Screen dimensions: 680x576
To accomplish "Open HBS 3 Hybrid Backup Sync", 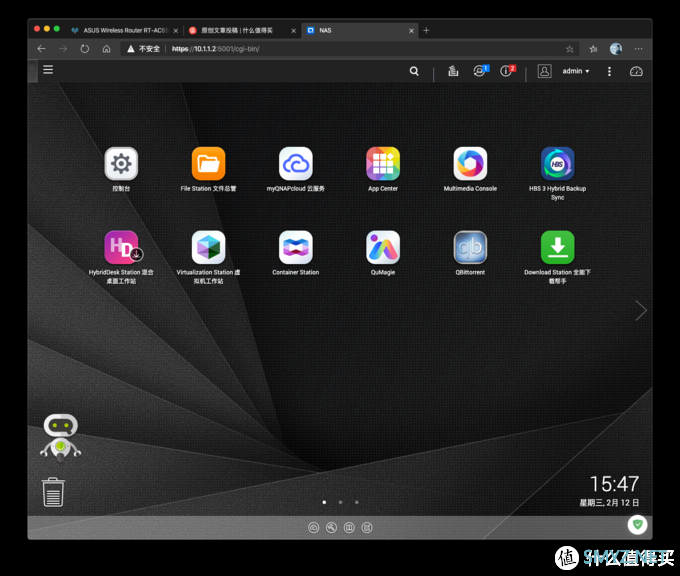I will click(x=558, y=164).
